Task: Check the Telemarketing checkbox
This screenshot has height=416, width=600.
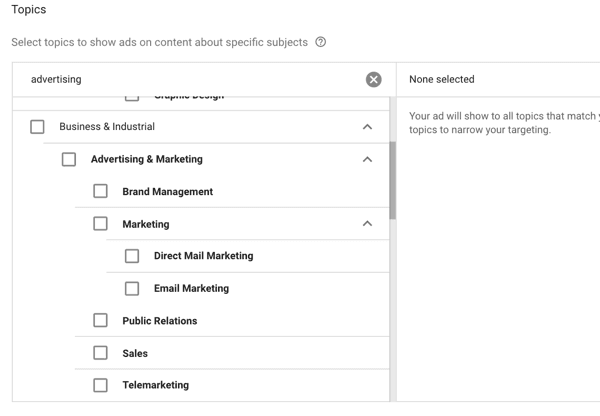Action: [x=100, y=385]
